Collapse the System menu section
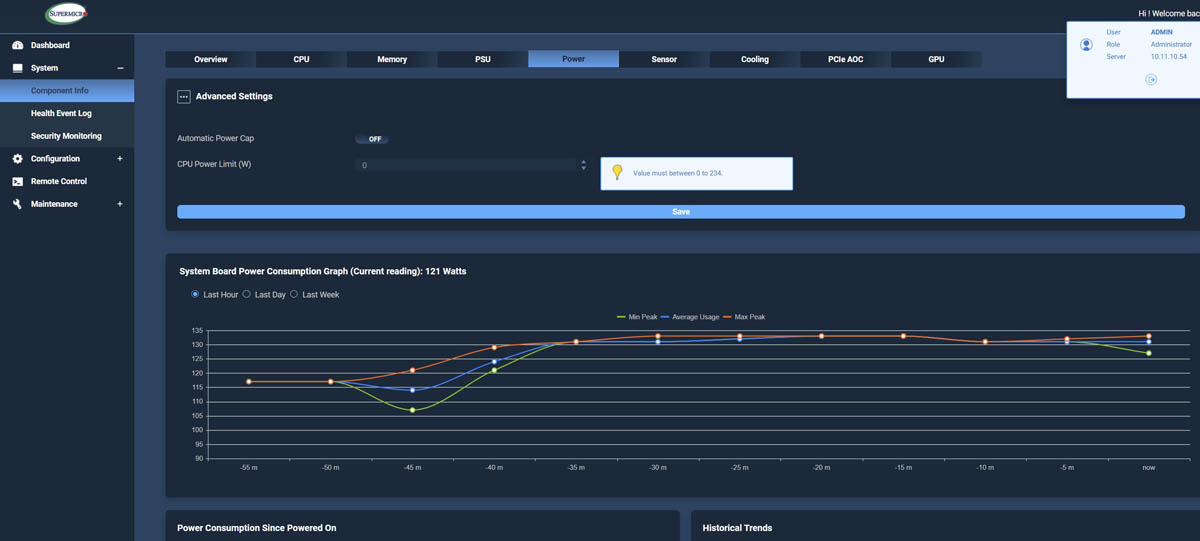The height and width of the screenshot is (541, 1200). [120, 68]
